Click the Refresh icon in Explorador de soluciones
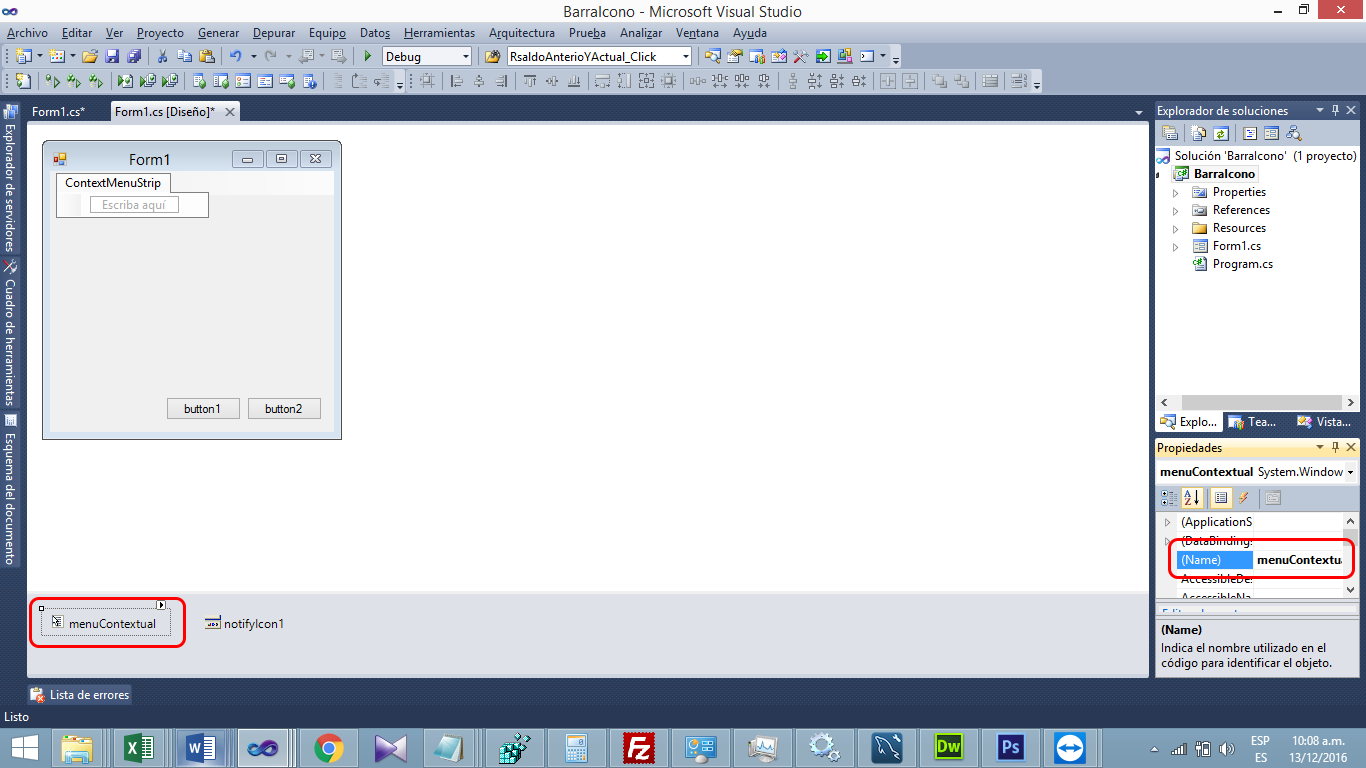This screenshot has width=1366, height=768. (x=1220, y=132)
